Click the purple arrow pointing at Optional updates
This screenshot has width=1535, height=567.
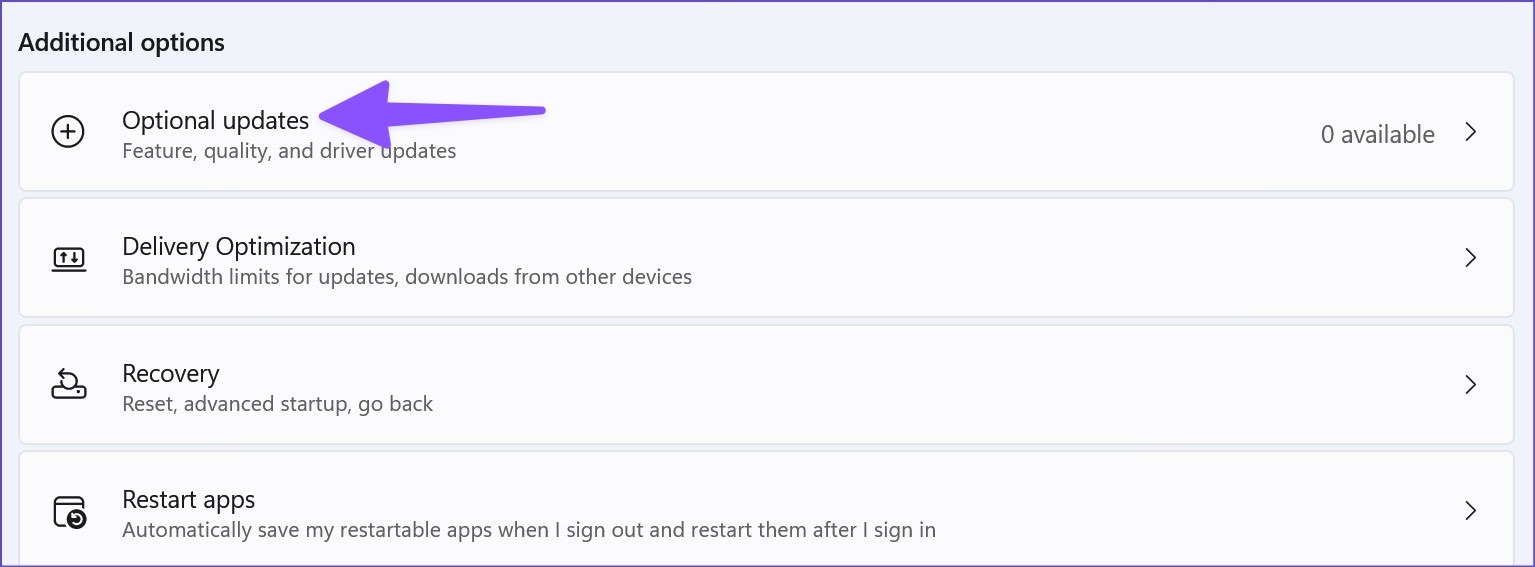click(x=432, y=113)
